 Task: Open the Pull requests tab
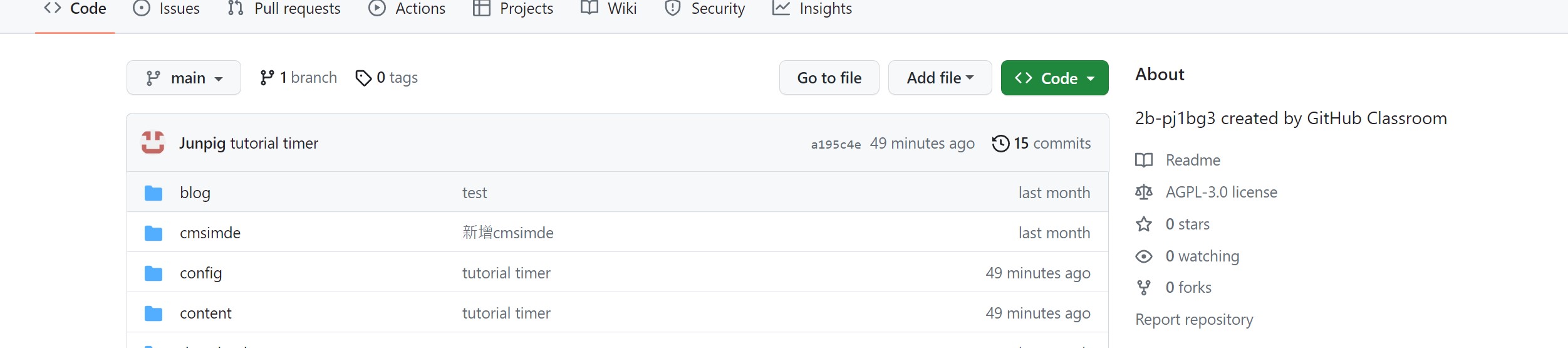(284, 9)
